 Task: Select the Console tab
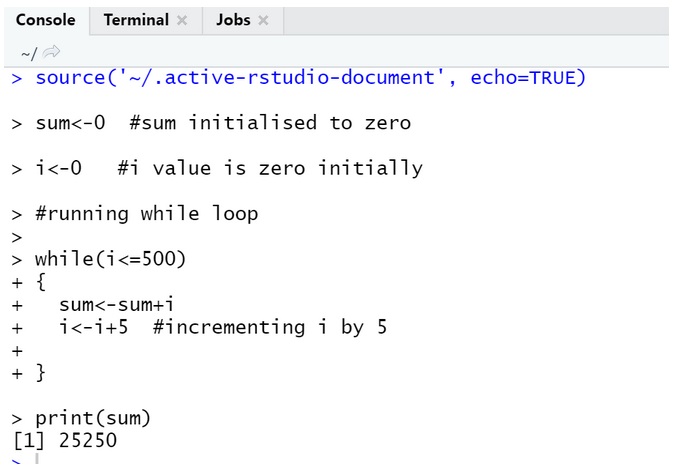[x=45, y=20]
